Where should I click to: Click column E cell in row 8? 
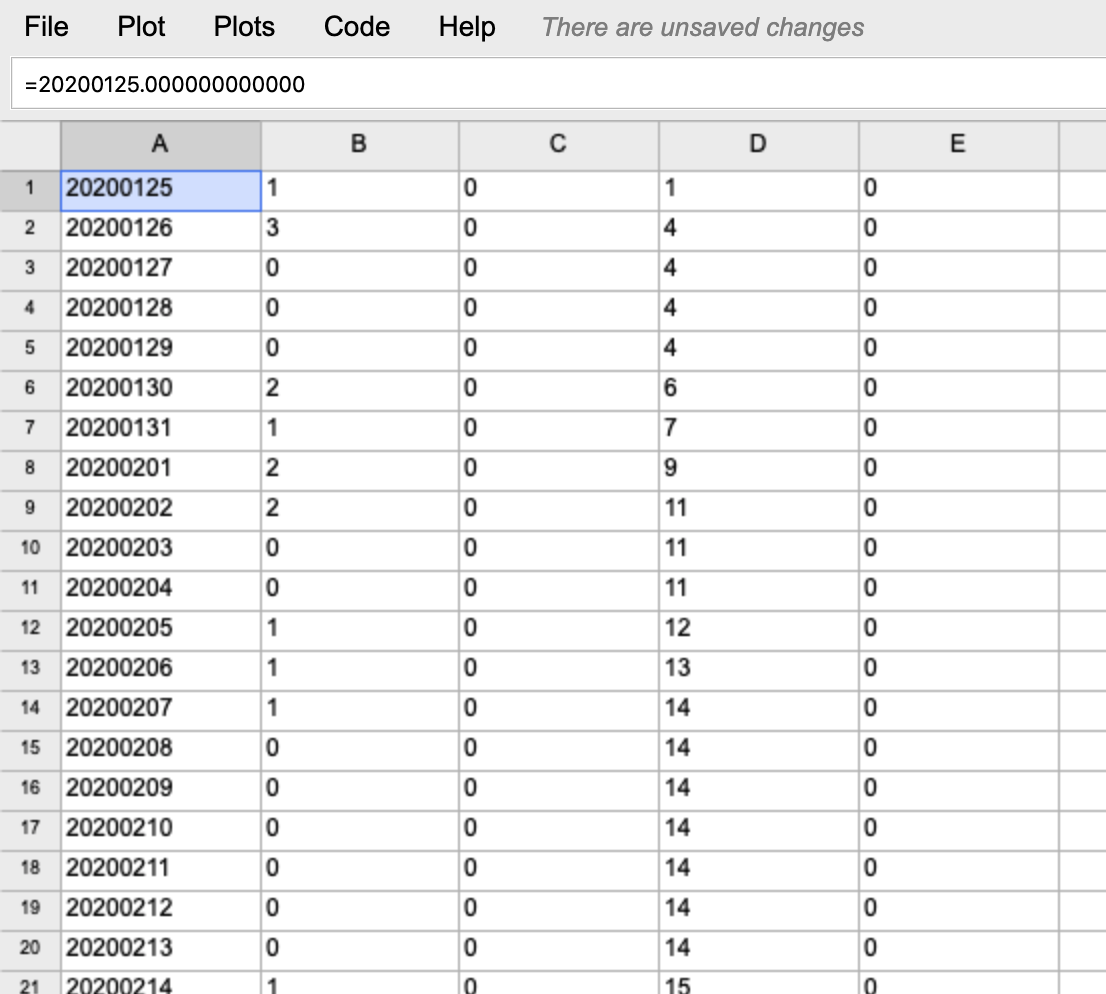point(959,471)
